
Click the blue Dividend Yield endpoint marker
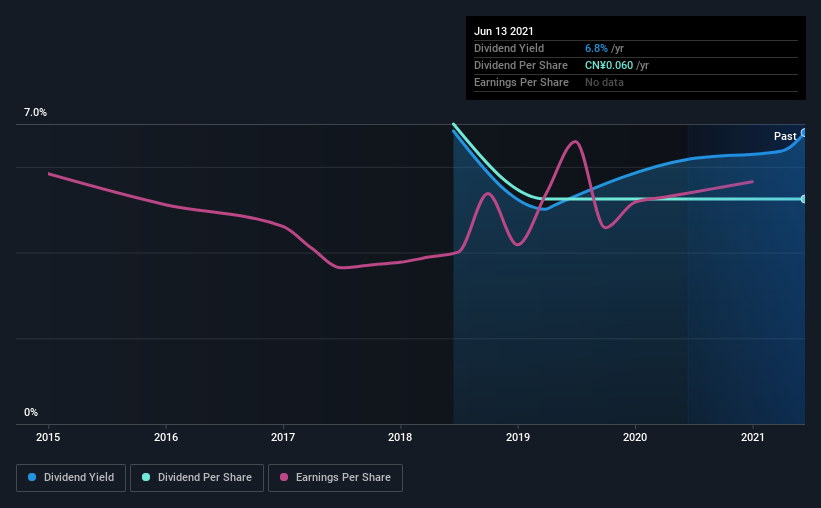point(804,133)
